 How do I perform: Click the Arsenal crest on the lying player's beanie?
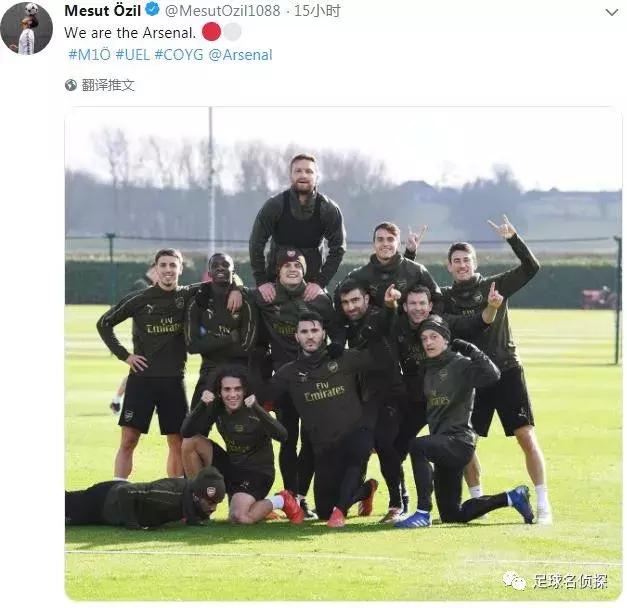coord(212,491)
